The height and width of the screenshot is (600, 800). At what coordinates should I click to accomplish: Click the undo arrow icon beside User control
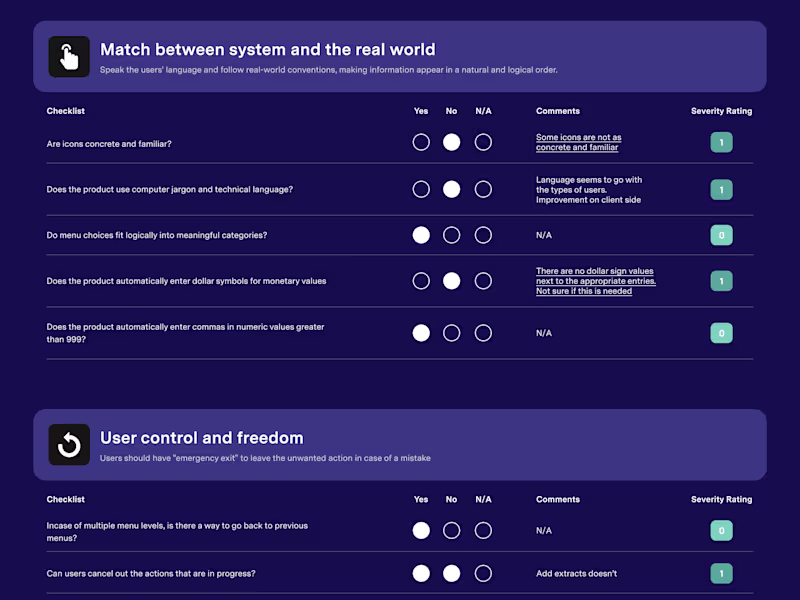pyautogui.click(x=69, y=445)
